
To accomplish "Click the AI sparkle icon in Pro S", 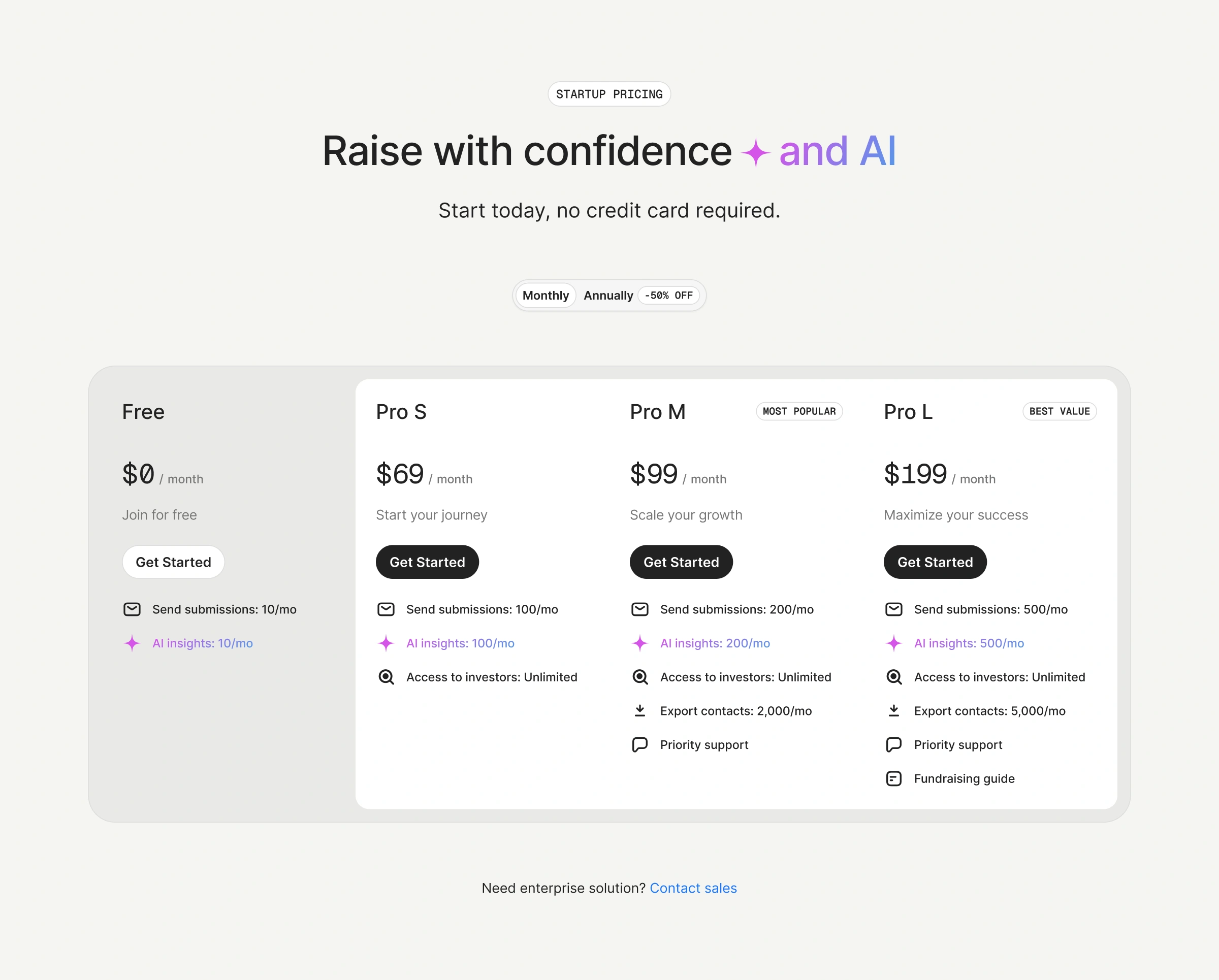I will tap(386, 643).
